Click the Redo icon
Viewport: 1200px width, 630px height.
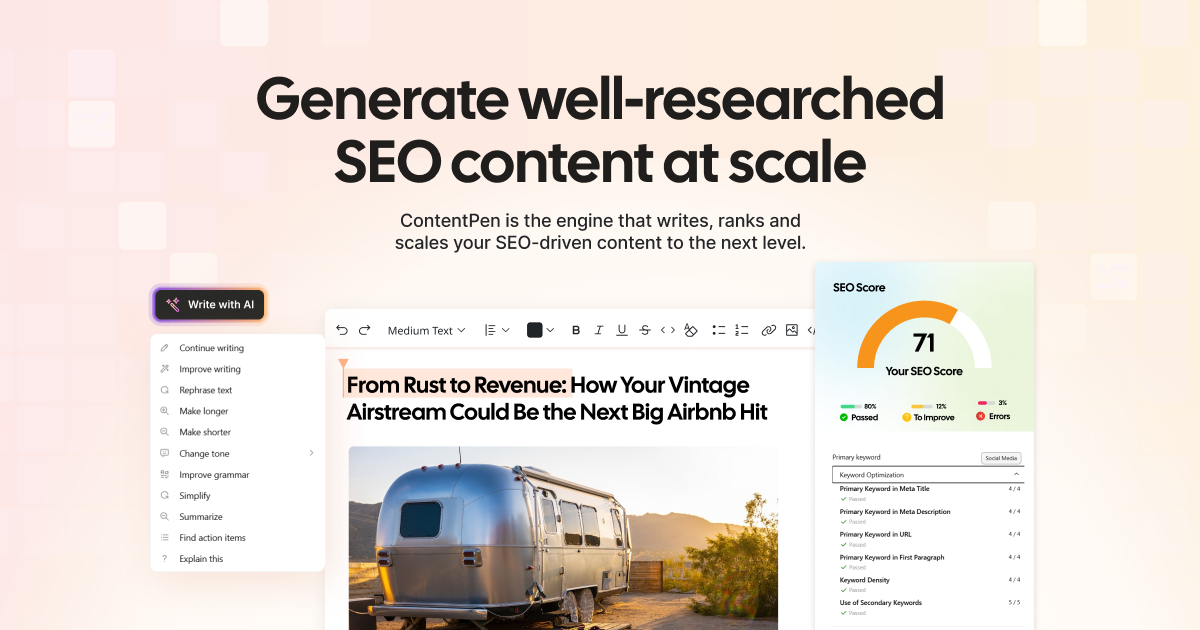(x=364, y=329)
